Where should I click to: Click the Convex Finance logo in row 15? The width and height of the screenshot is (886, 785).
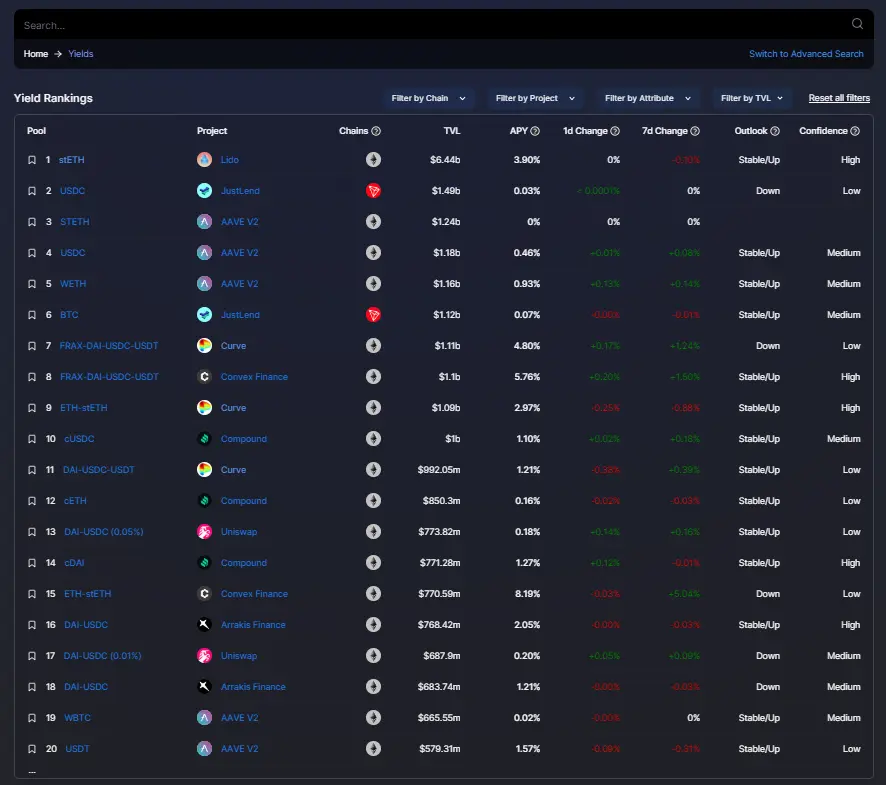pos(205,594)
